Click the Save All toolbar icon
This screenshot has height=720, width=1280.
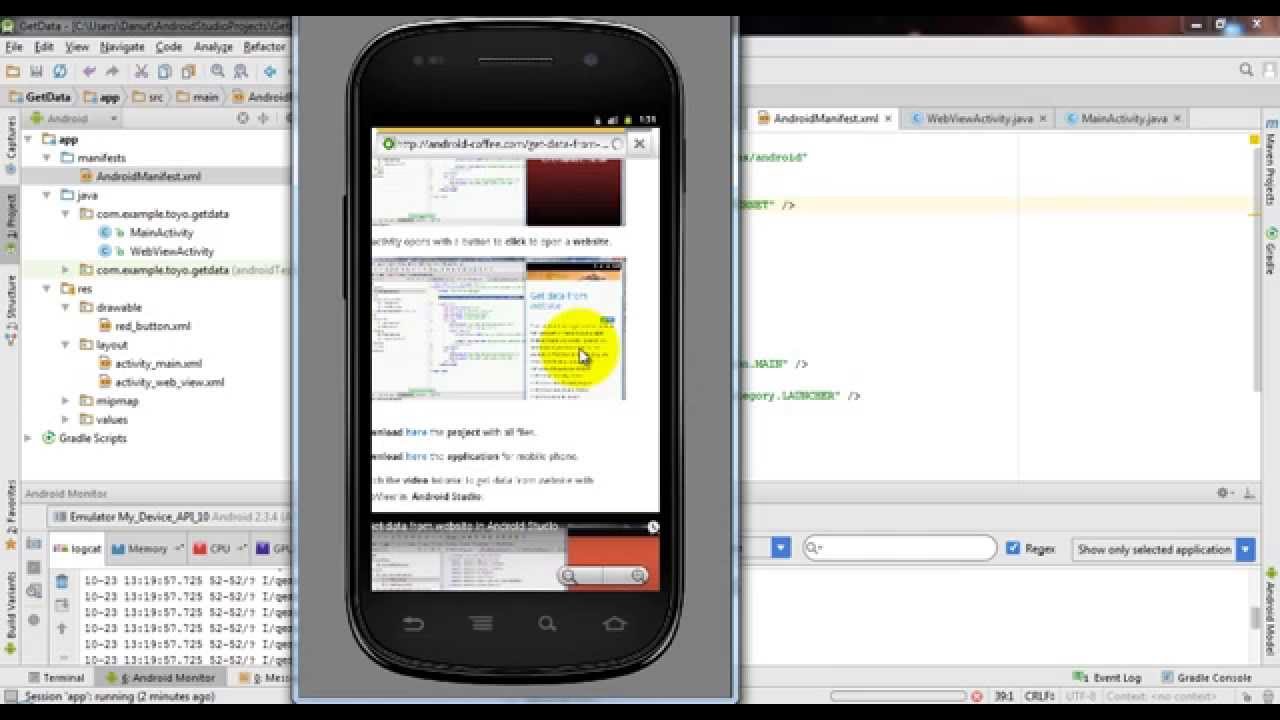coord(36,71)
